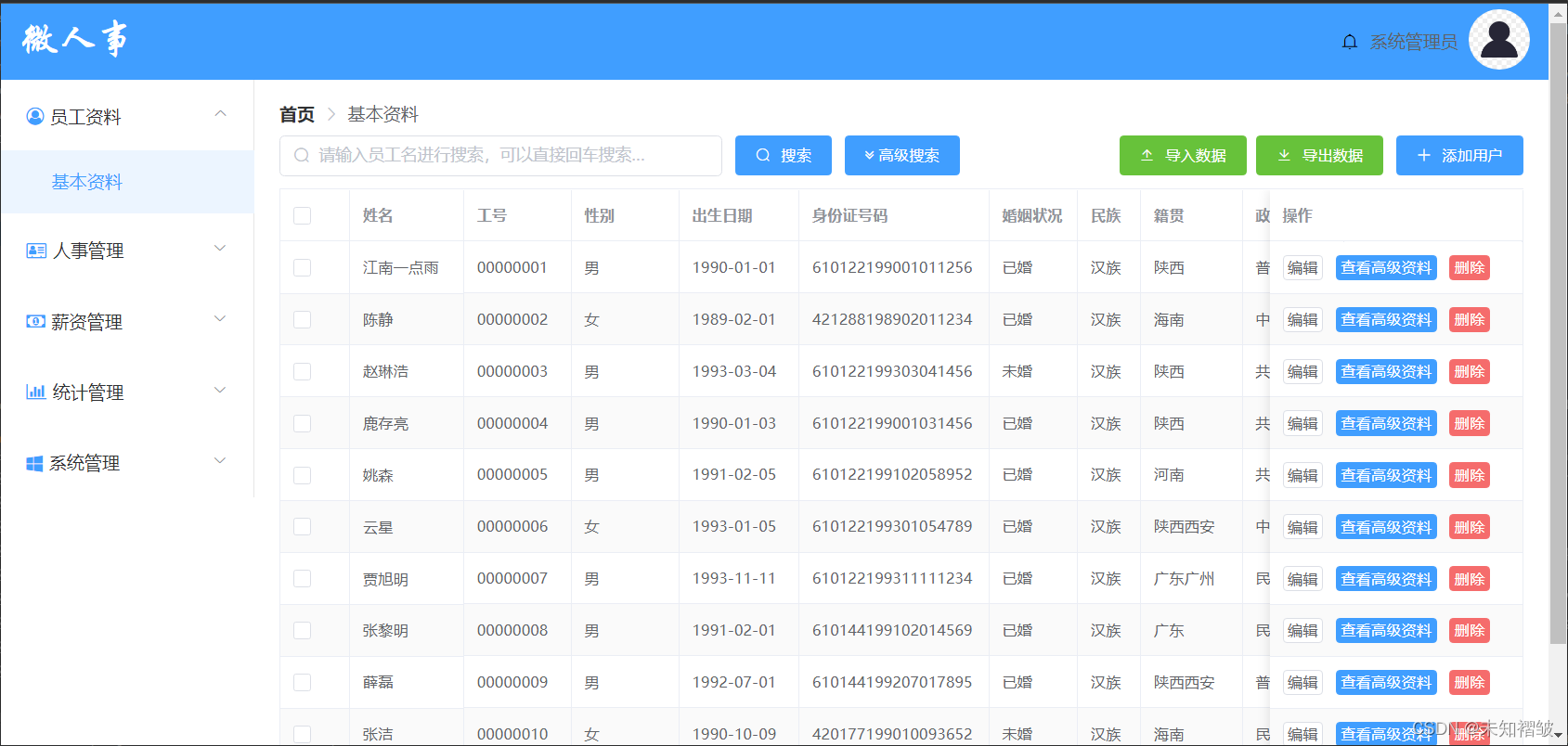Click the 薪资管理 money icon
The width and height of the screenshot is (1568, 746).
coord(35,321)
